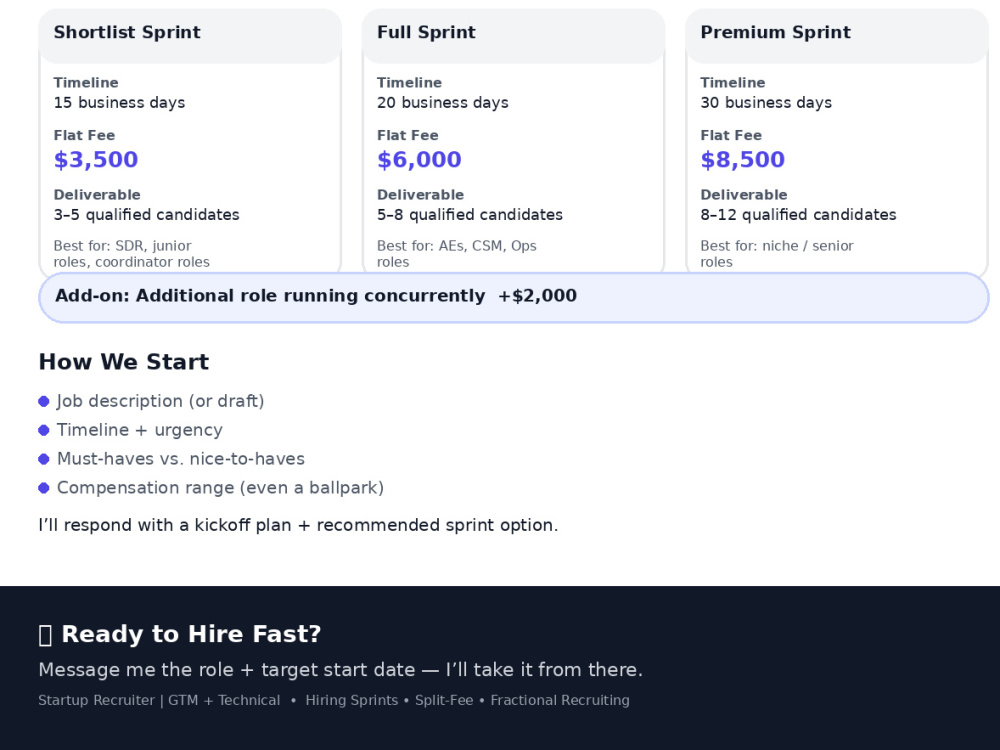Click the Premium Sprint card header
This screenshot has width=1000, height=750.
(x=837, y=36)
